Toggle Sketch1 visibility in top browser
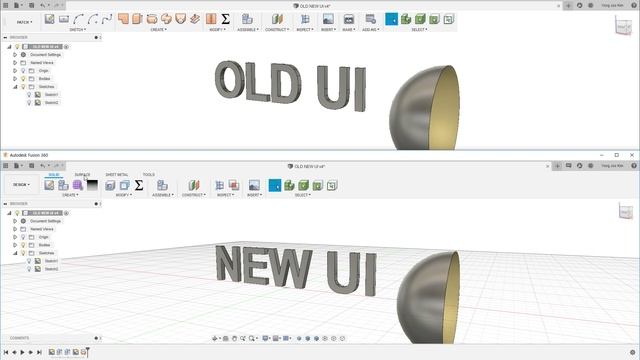Viewport: 640px width, 360px height. (x=29, y=94)
